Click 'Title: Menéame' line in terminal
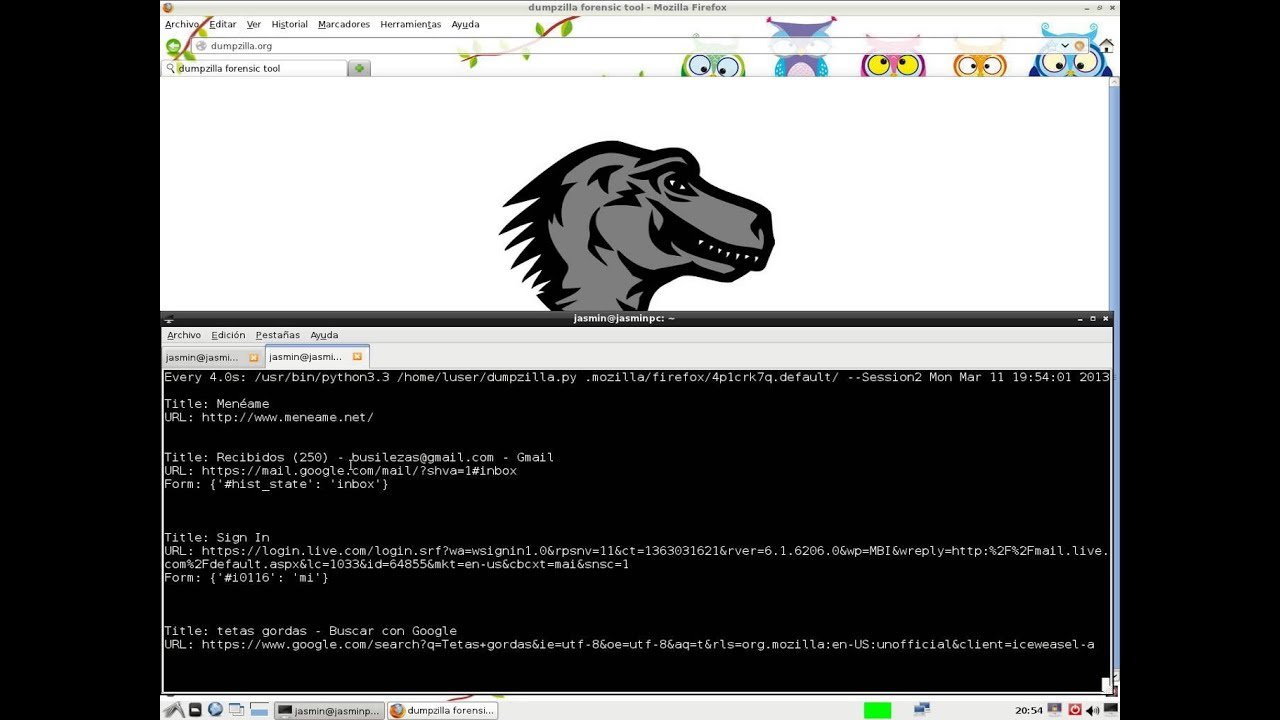Viewport: 1280px width, 720px height. coord(217,404)
